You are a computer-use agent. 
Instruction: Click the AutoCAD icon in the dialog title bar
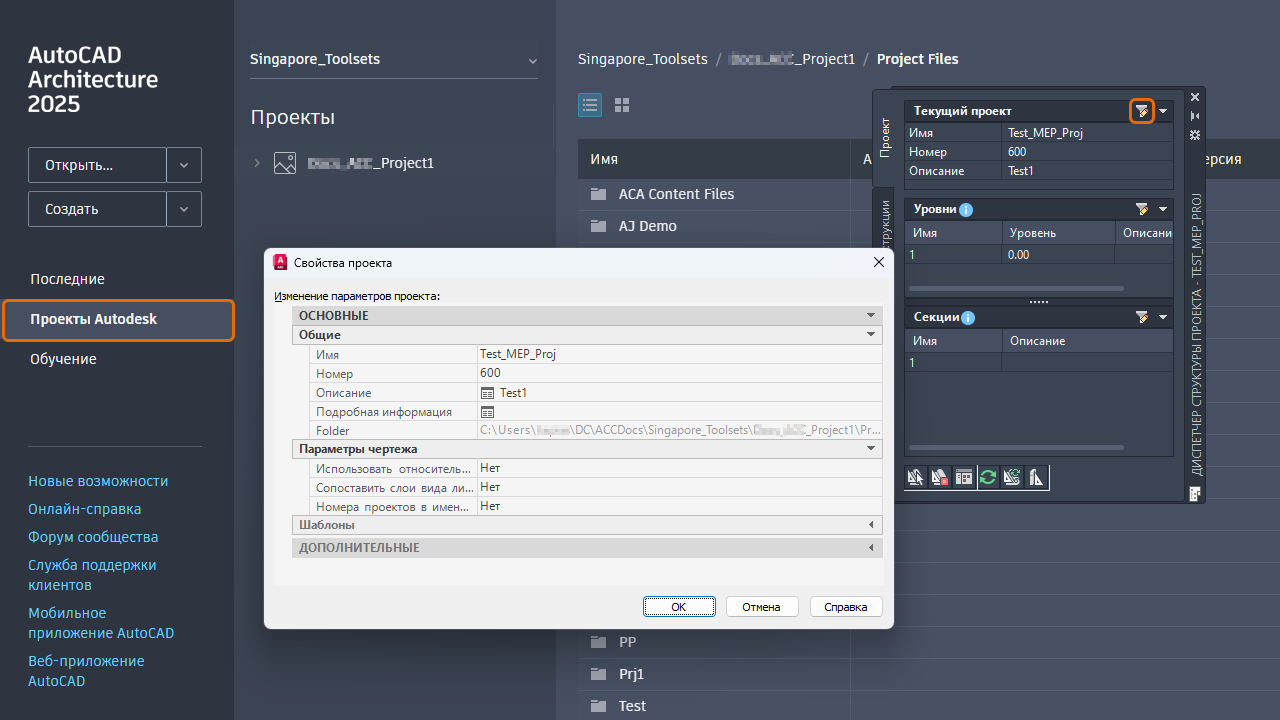[281, 262]
